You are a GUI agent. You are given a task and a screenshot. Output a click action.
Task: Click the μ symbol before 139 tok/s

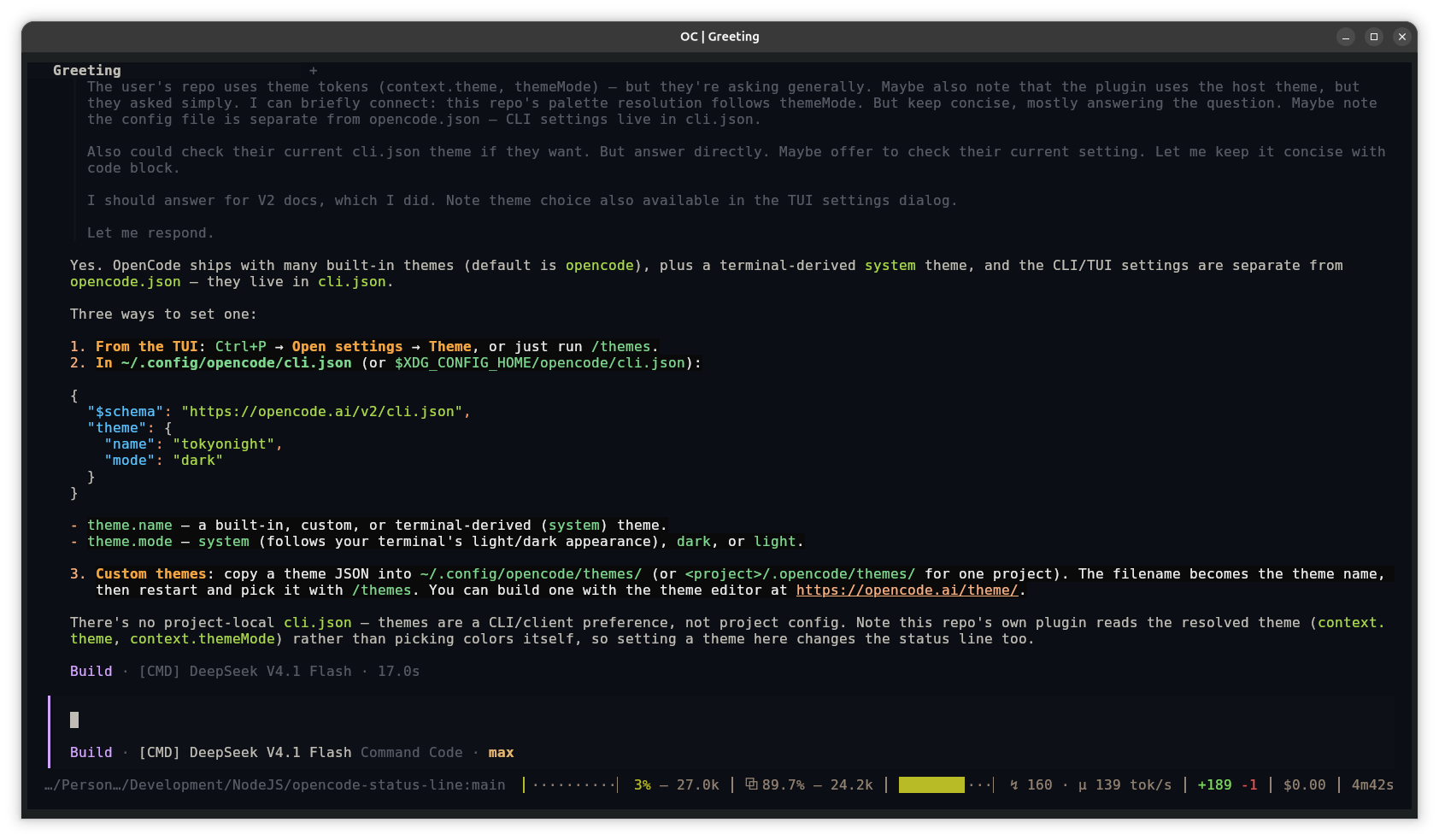[x=1083, y=785]
